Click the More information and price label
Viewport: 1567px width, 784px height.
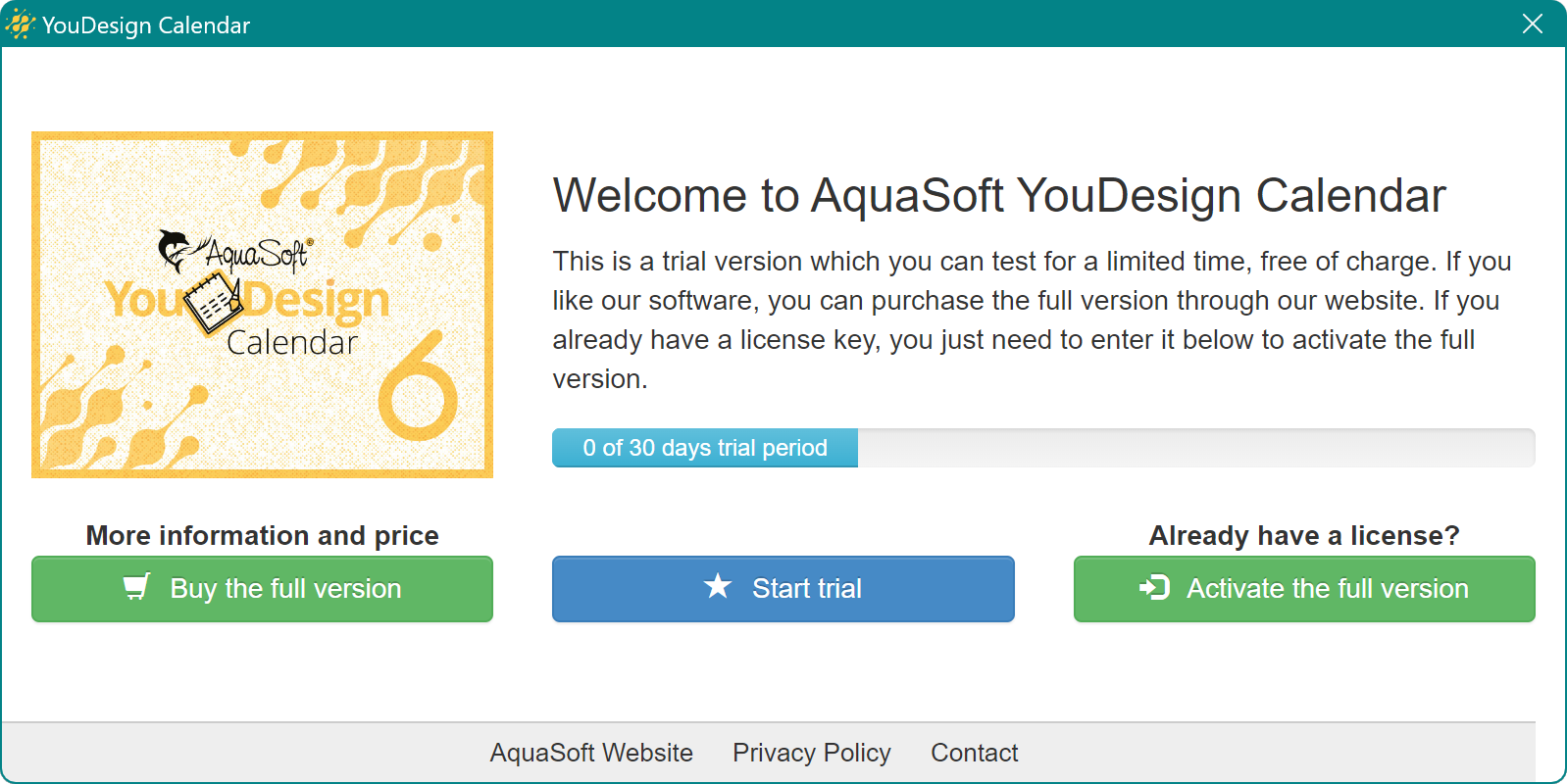[x=262, y=535]
